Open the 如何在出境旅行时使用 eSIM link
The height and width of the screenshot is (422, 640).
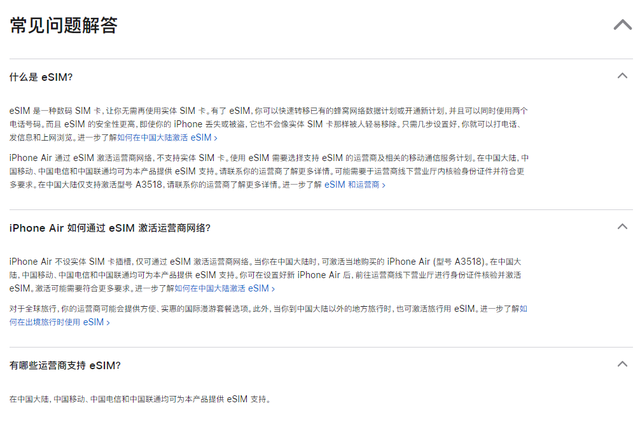(x=55, y=322)
